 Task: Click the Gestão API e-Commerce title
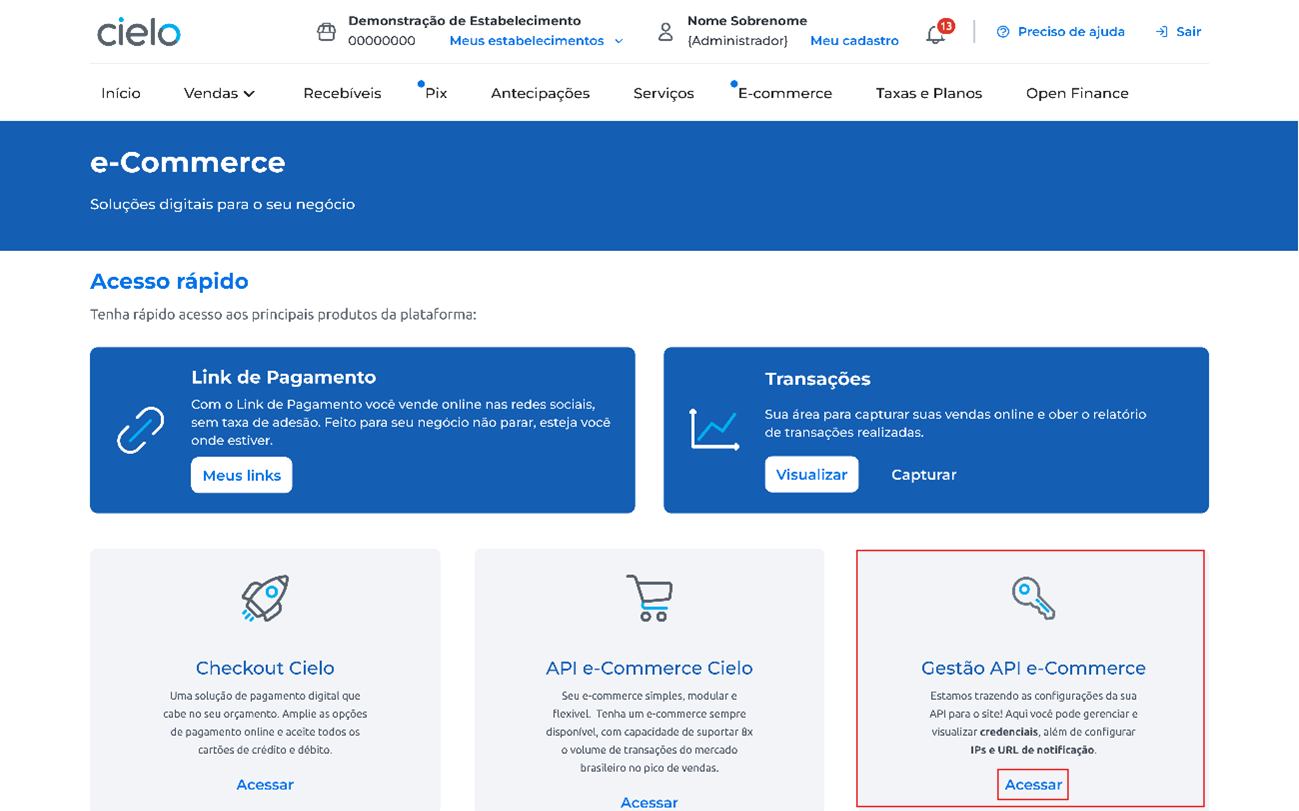click(1033, 668)
